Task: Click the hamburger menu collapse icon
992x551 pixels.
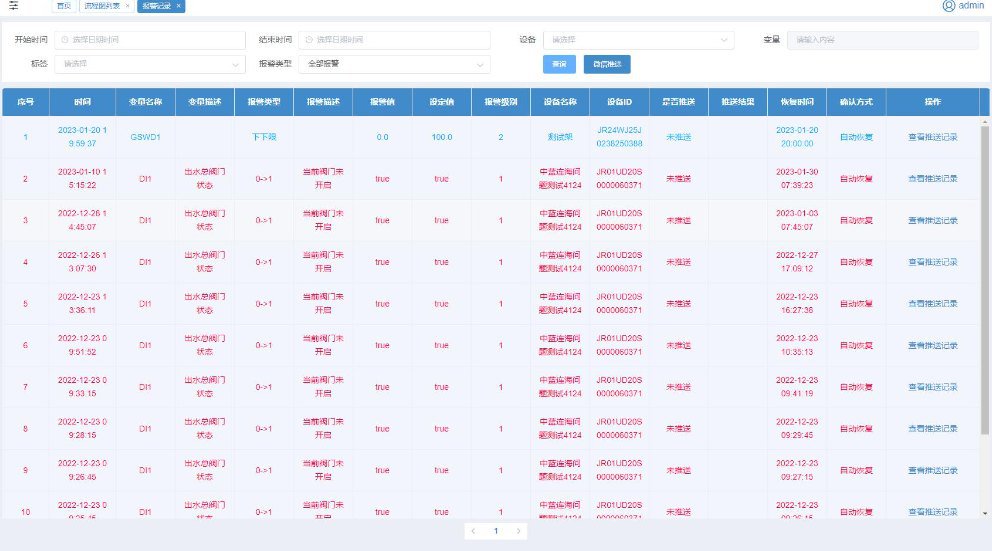Action: (x=14, y=6)
